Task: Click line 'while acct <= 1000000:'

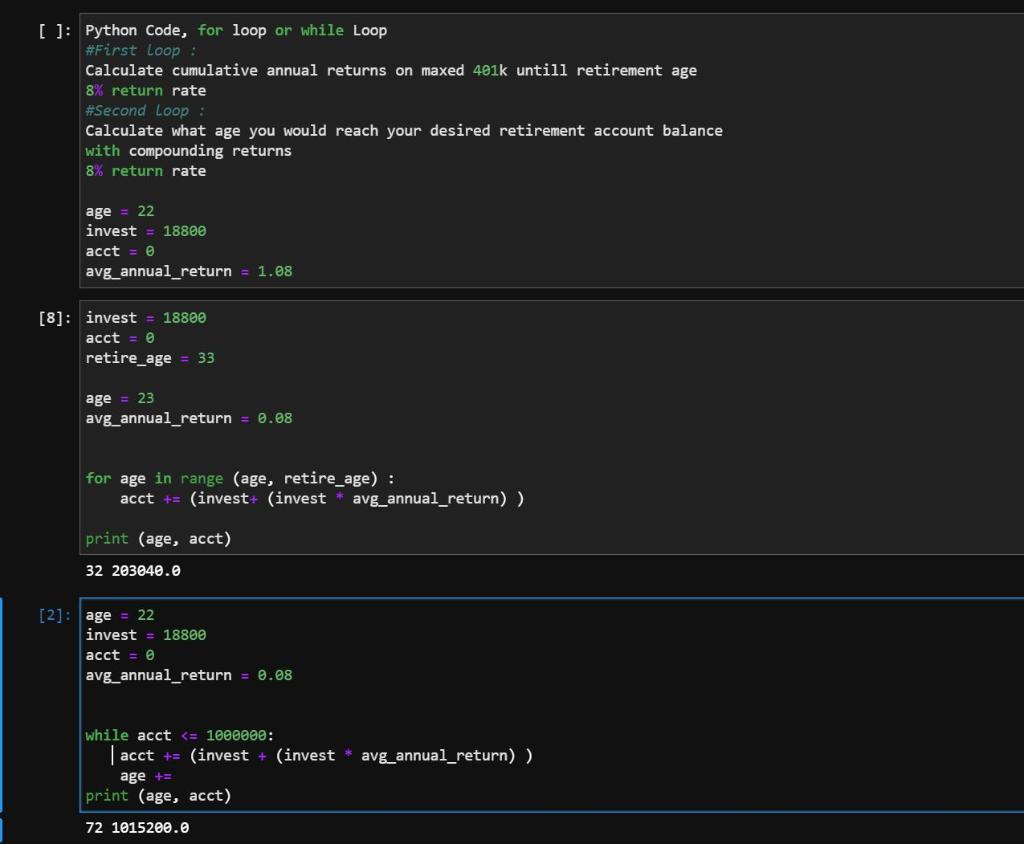Action: pos(180,736)
